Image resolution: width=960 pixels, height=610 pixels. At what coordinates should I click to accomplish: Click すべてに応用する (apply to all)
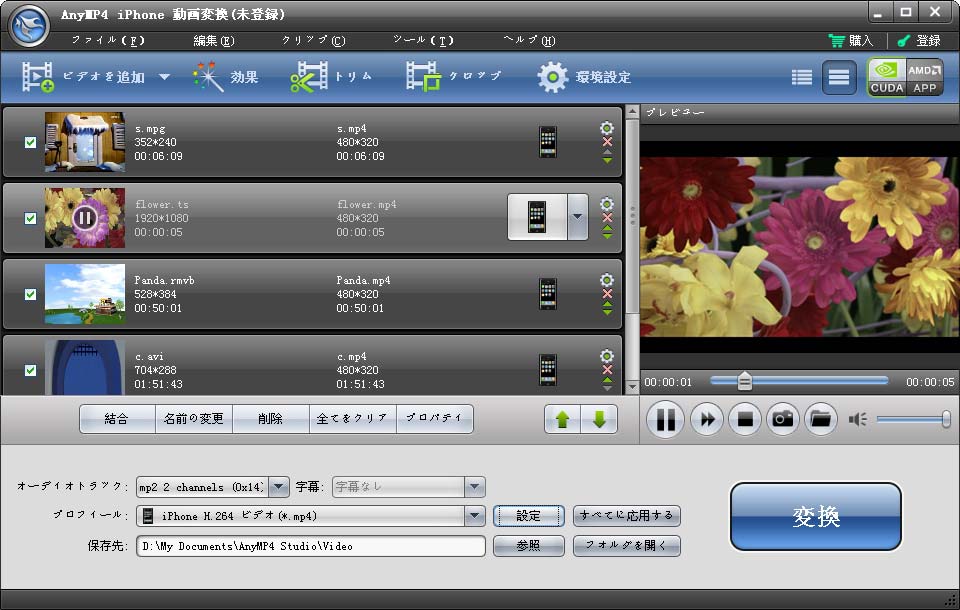click(x=626, y=516)
